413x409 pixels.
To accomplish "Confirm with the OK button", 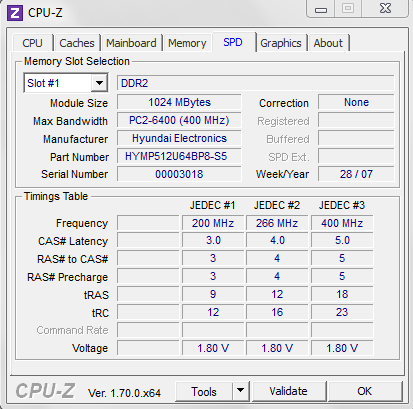I will click(364, 391).
